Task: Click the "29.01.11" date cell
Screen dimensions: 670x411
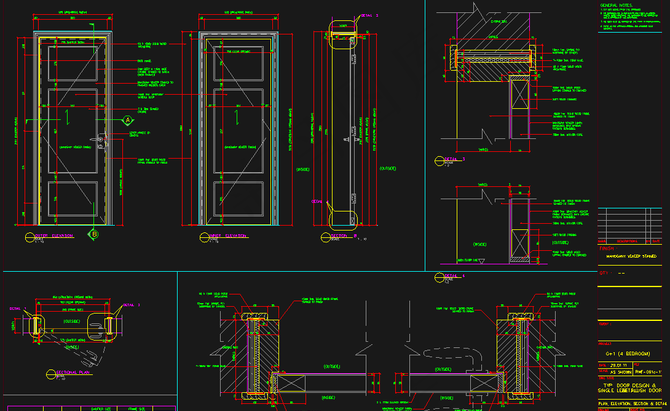Action: (617, 365)
